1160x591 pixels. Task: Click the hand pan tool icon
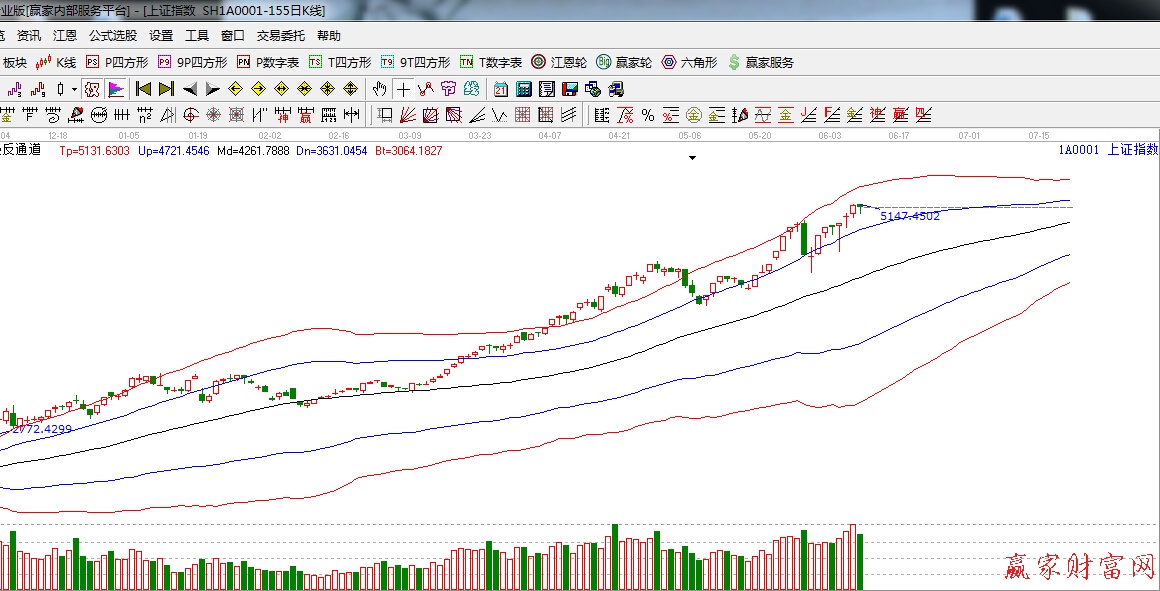pyautogui.click(x=379, y=89)
